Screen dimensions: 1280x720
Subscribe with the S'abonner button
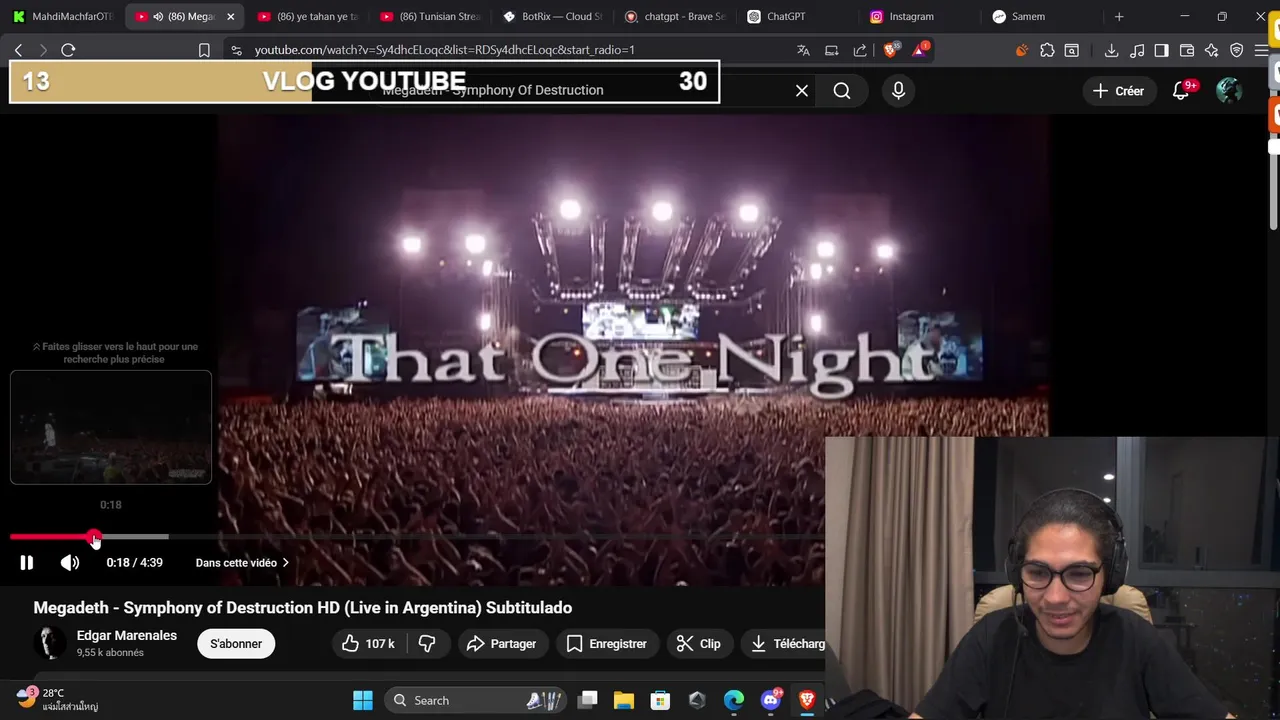(236, 644)
